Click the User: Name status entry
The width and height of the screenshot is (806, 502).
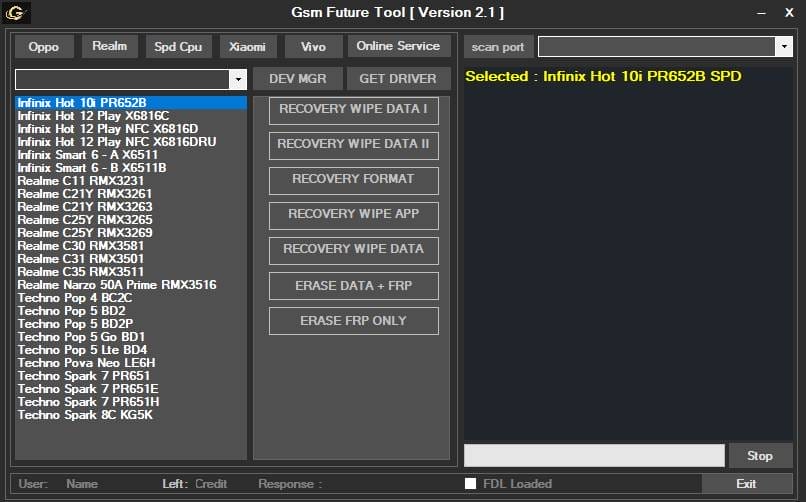pyautogui.click(x=58, y=484)
